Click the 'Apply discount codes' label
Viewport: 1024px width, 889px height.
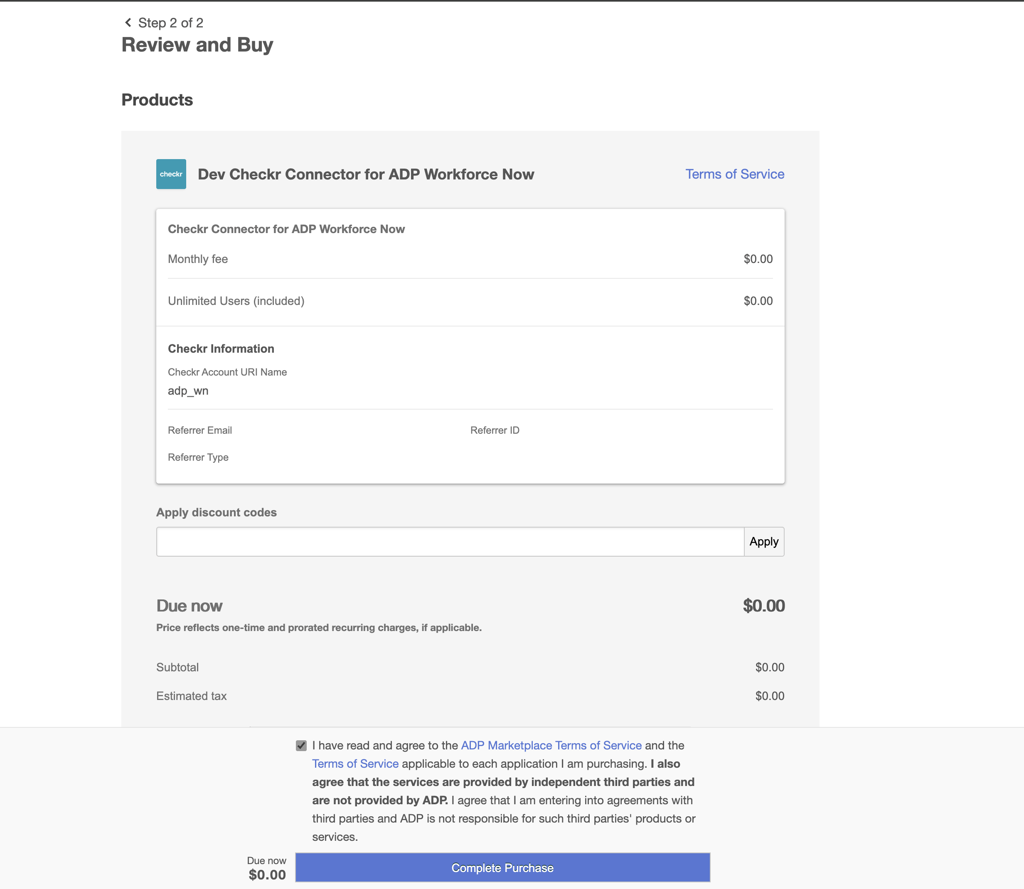(216, 513)
